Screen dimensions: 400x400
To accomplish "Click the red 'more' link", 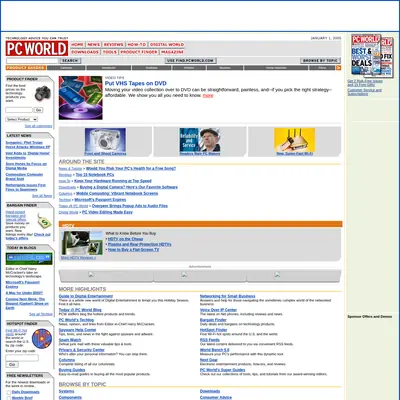I will 208,95.
